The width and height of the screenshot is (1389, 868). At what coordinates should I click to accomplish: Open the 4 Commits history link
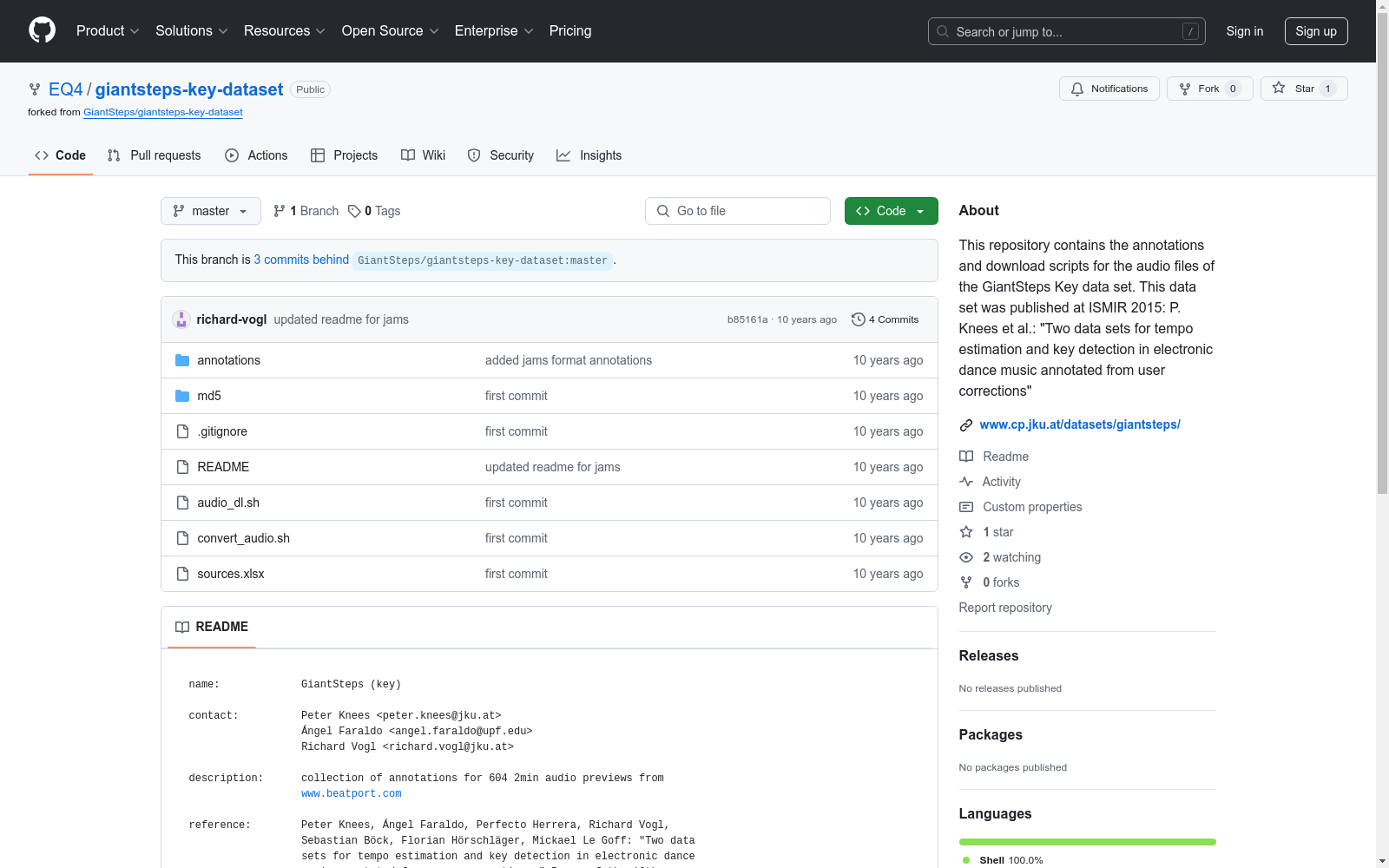pos(885,319)
